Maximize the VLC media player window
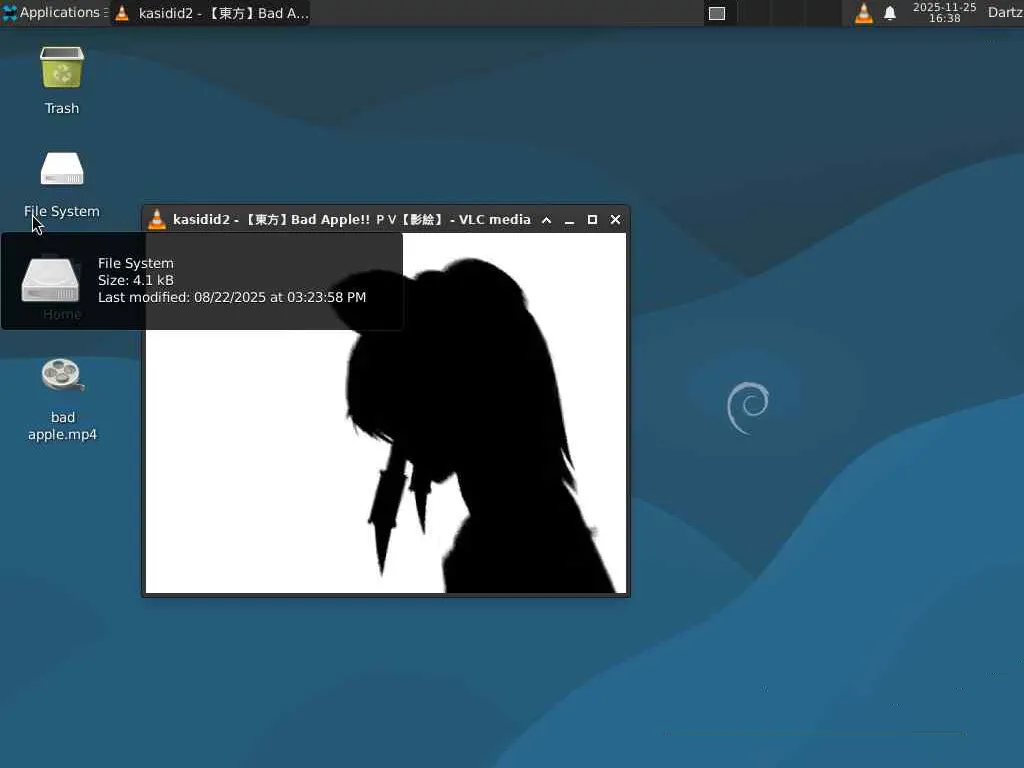 coord(592,220)
